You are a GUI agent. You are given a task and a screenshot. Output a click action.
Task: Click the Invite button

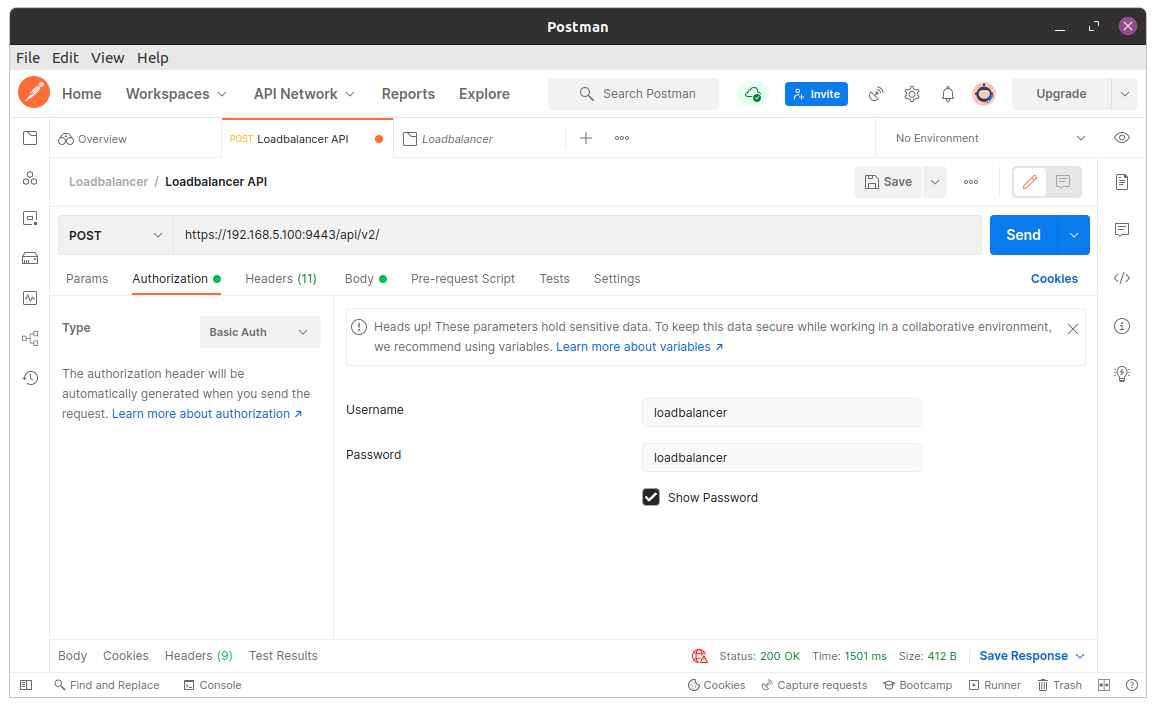click(x=816, y=94)
